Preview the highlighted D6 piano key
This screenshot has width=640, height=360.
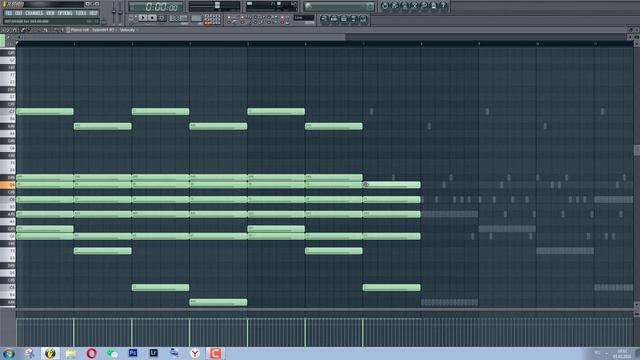click(8, 185)
